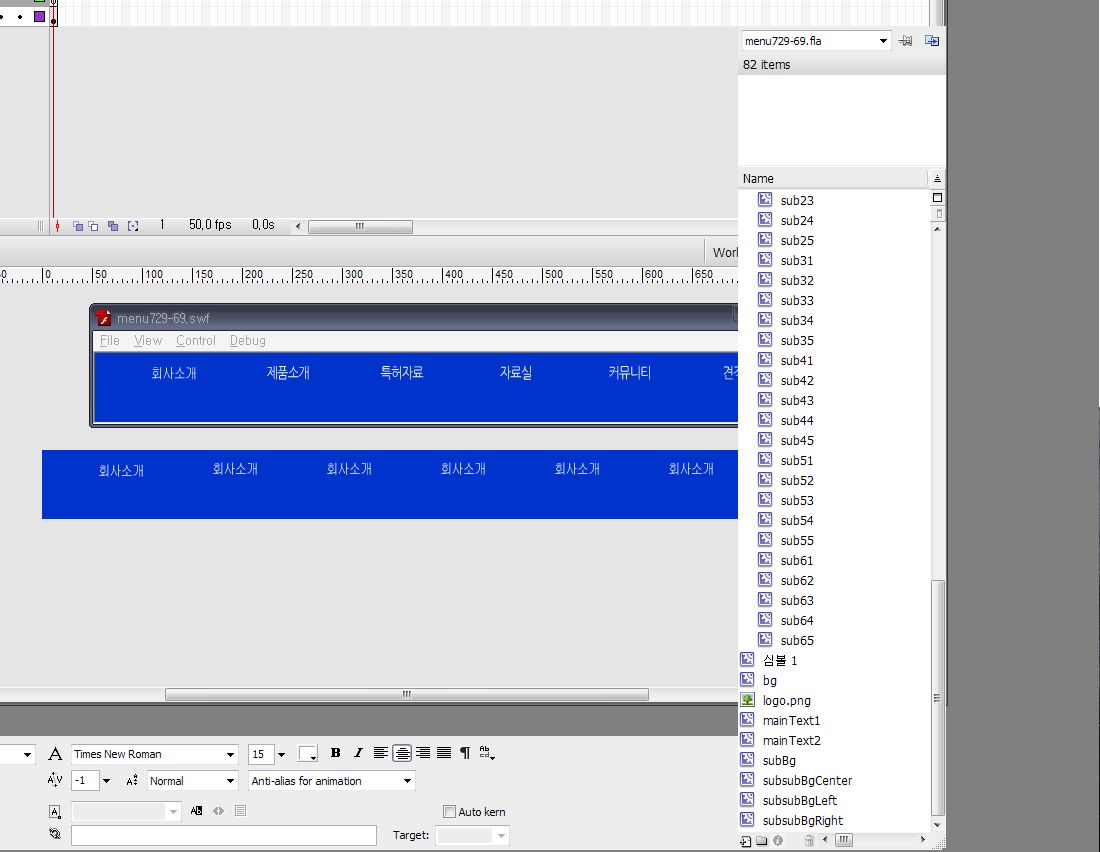Toggle bold text formatting

click(x=336, y=754)
